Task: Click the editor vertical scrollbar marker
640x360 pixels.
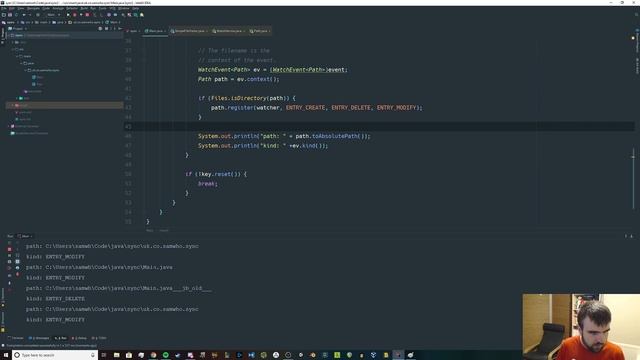Action: click(633, 156)
